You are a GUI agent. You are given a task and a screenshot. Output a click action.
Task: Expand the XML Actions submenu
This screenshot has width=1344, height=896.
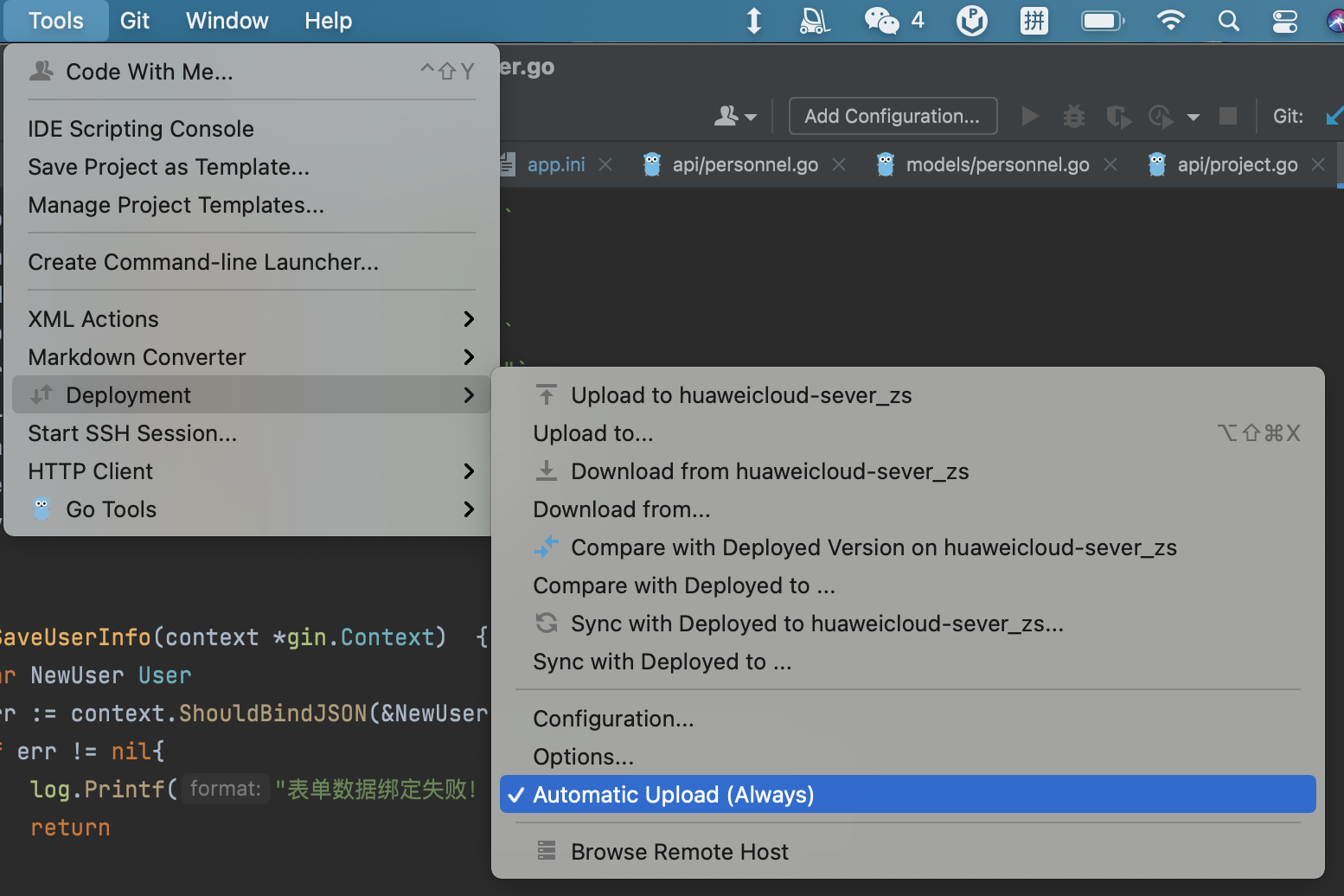click(x=252, y=319)
